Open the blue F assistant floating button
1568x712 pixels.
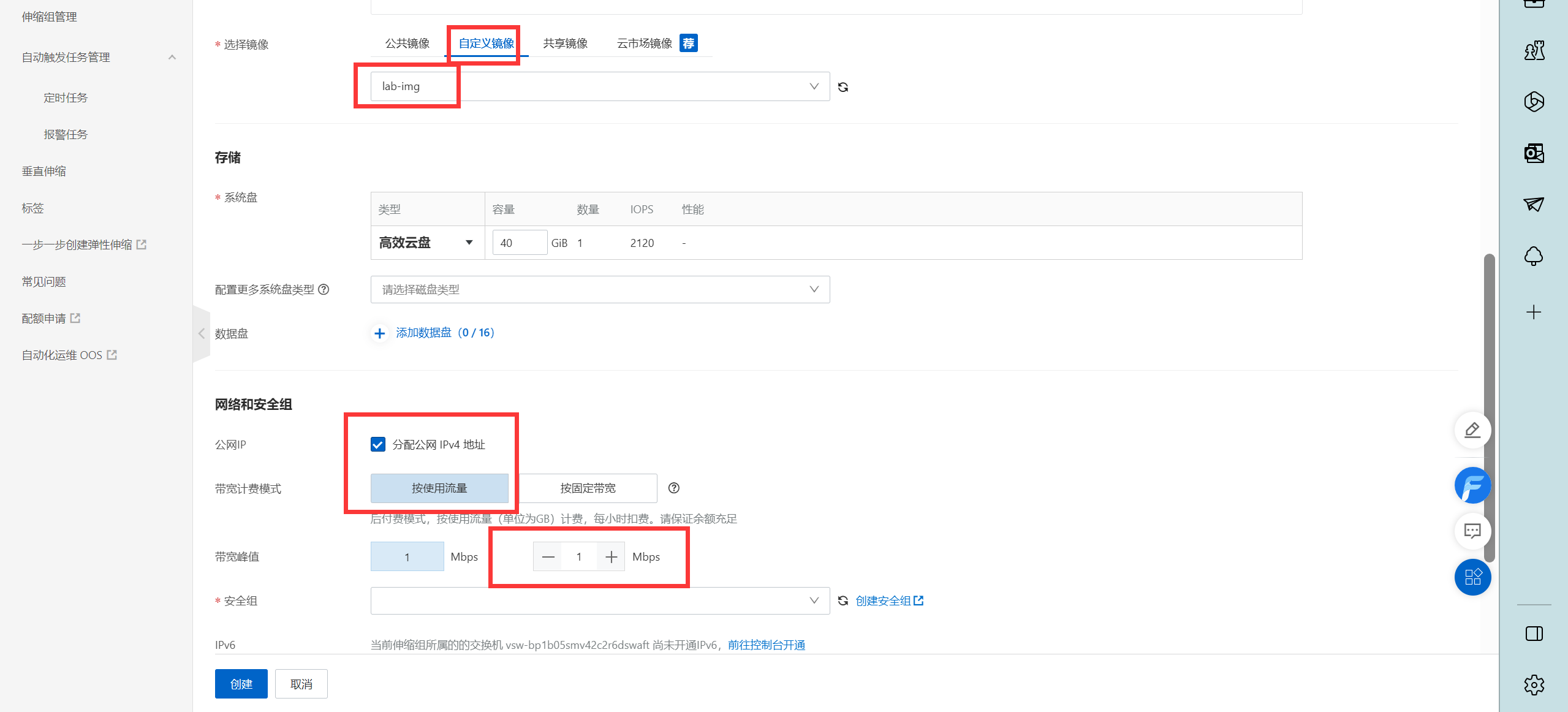(x=1472, y=485)
